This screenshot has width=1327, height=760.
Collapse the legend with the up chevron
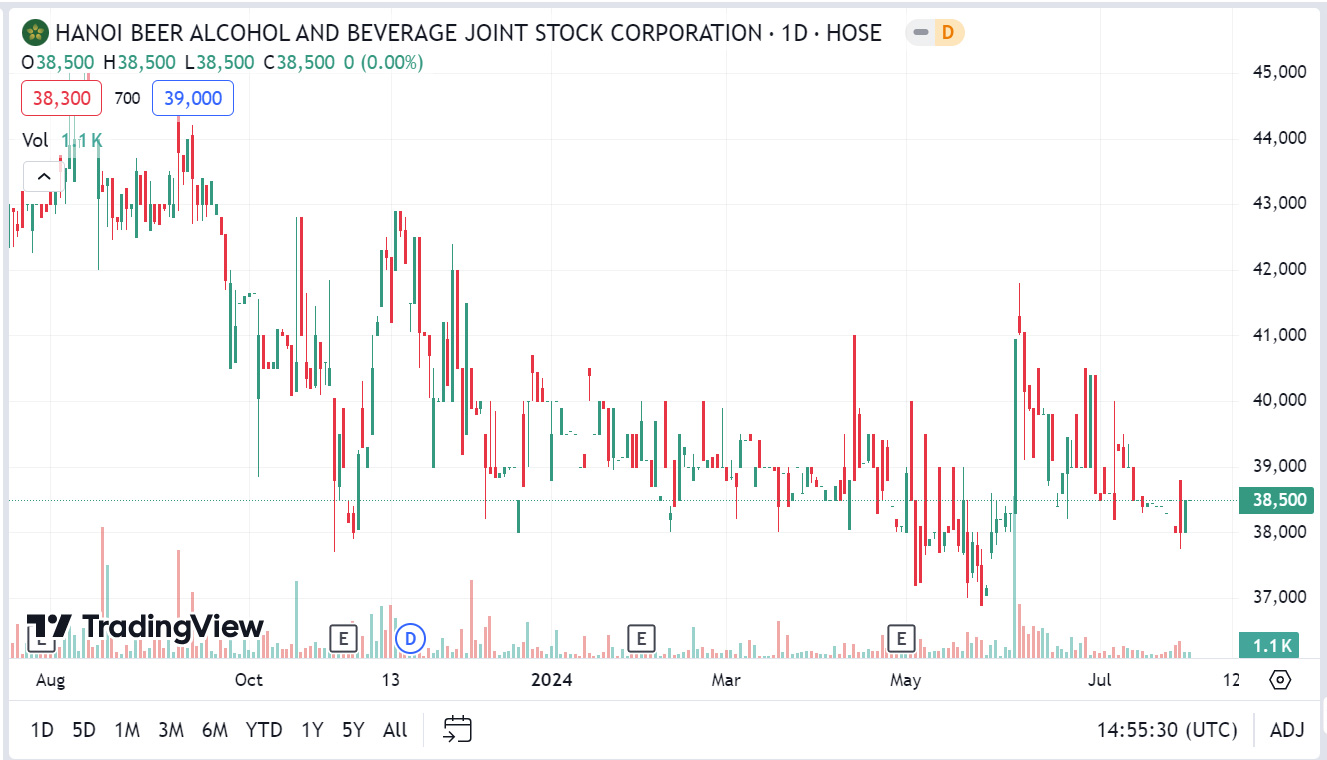pos(42,176)
